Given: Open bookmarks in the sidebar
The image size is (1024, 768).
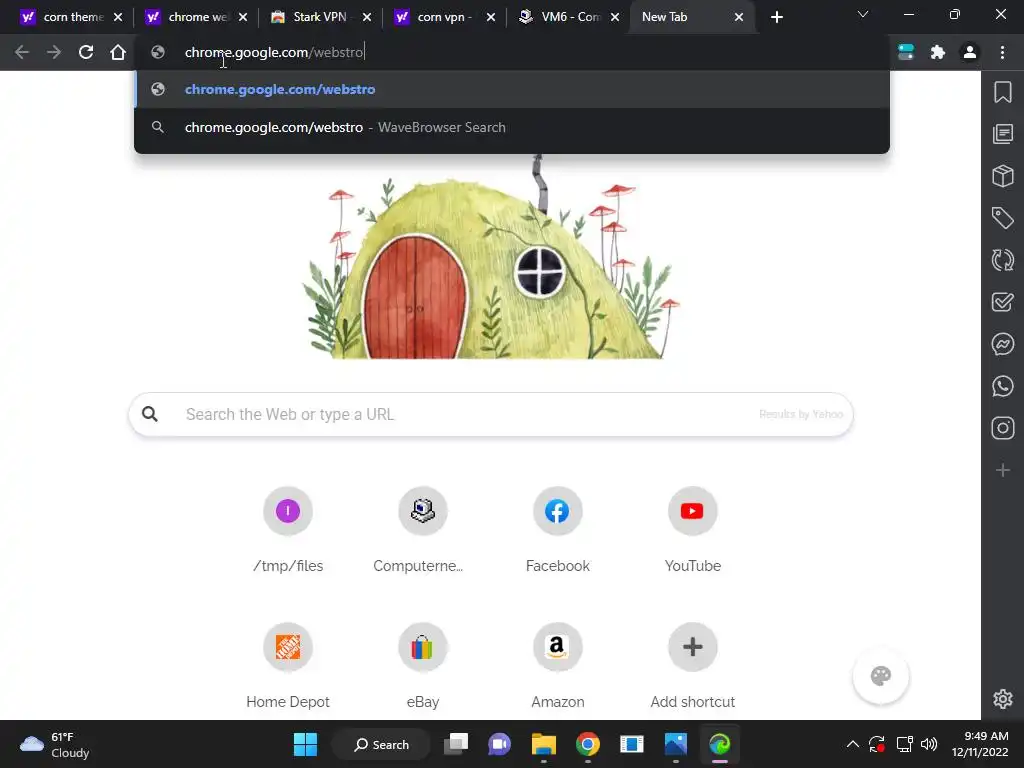Looking at the screenshot, I should tap(1003, 92).
